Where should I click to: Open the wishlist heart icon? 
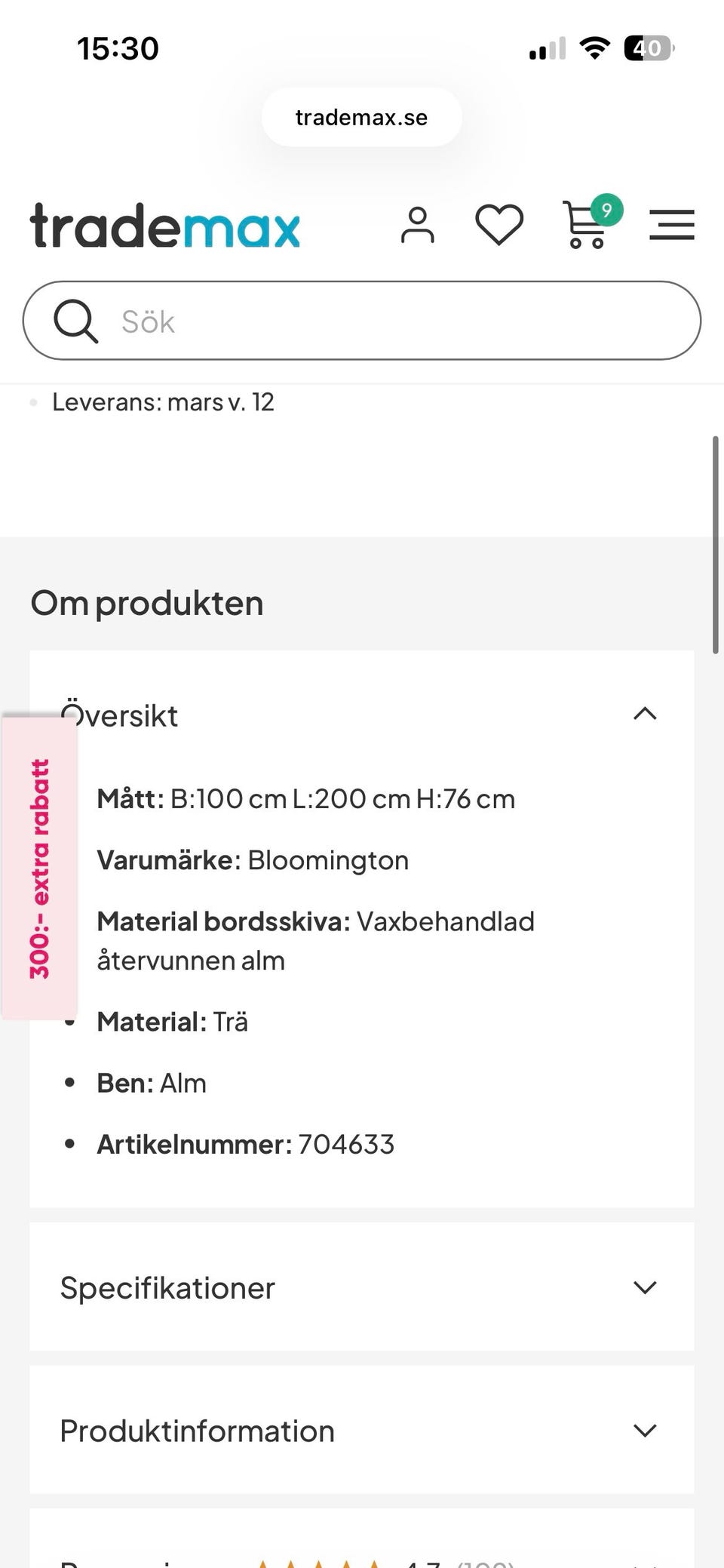[x=499, y=225]
